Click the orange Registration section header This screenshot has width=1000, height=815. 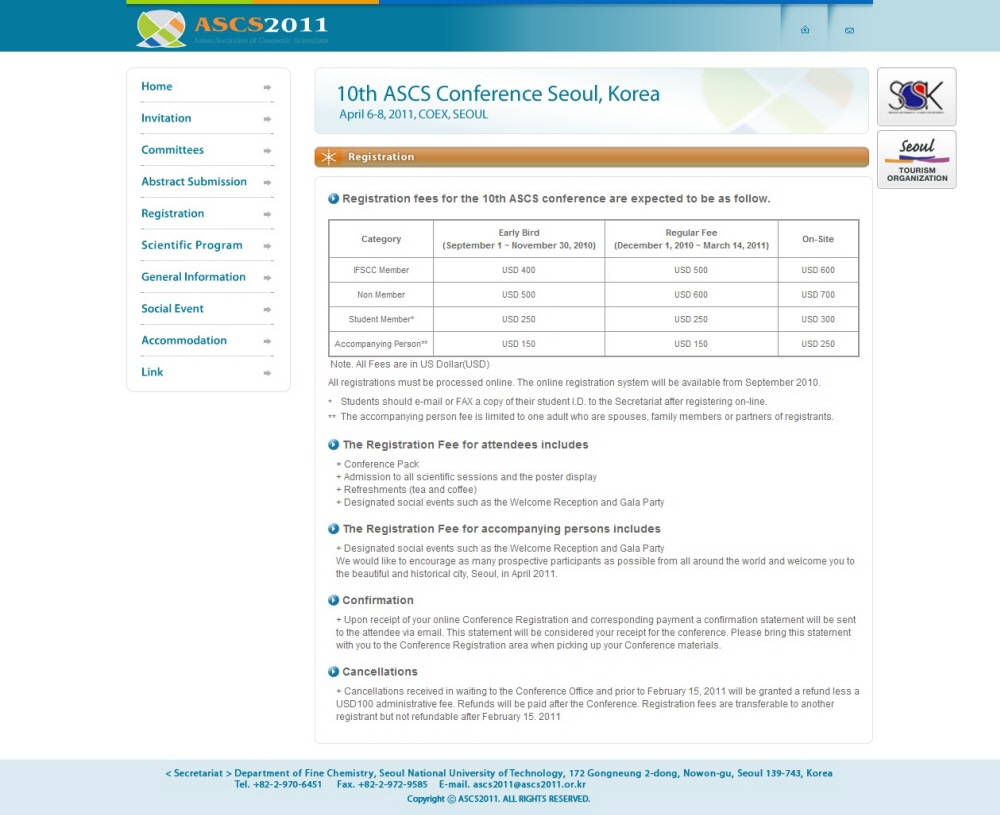591,157
